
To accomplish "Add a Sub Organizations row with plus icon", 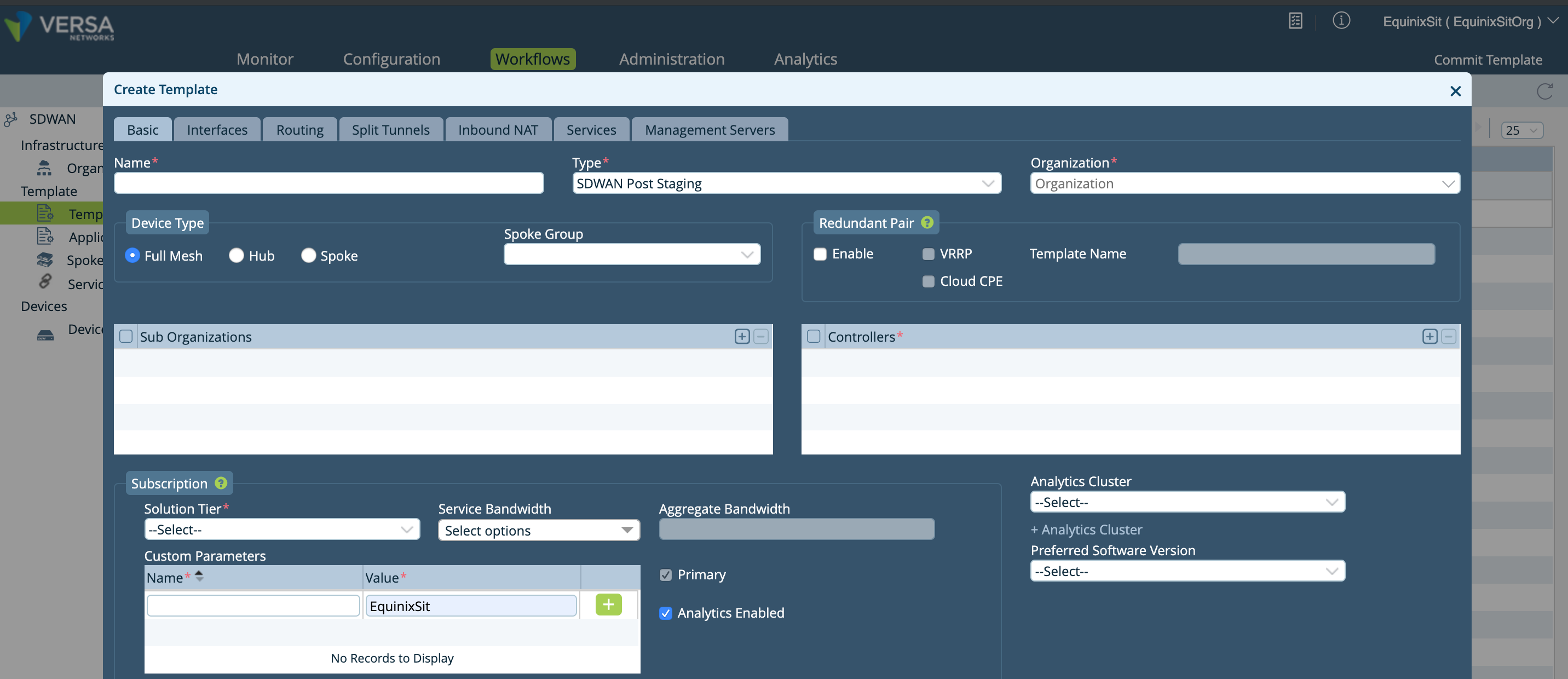I will (x=742, y=337).
